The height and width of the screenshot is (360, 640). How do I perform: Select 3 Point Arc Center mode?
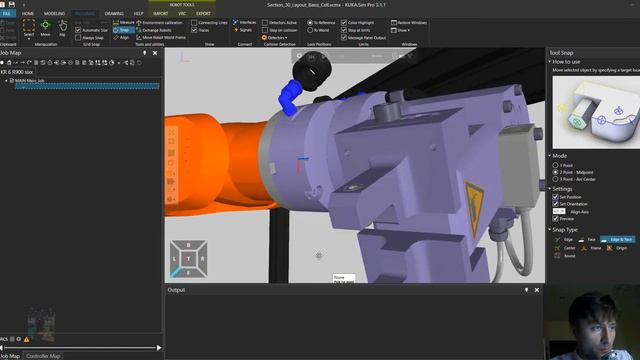555,179
